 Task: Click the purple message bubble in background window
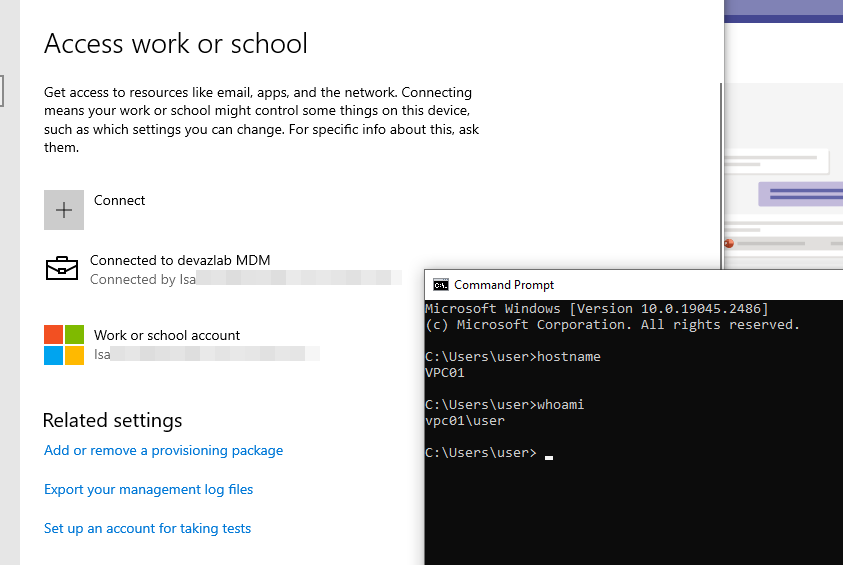[x=801, y=194]
